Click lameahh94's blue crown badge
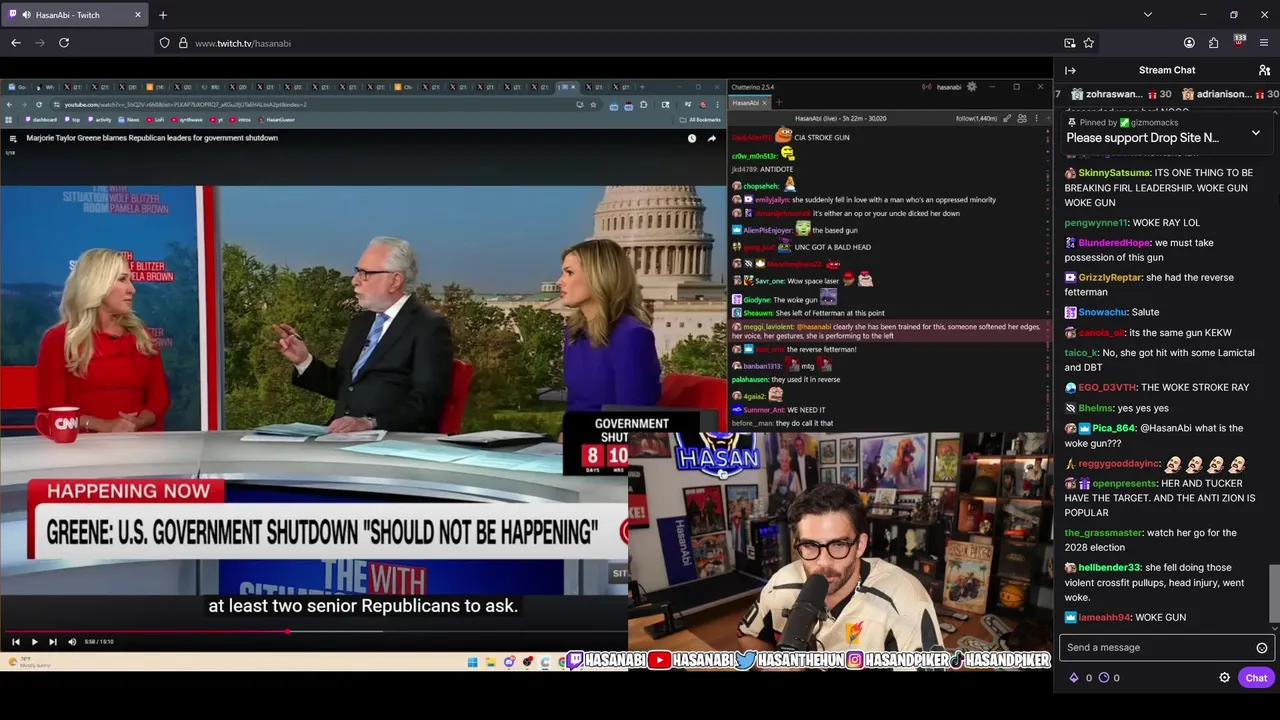 (x=1070, y=618)
